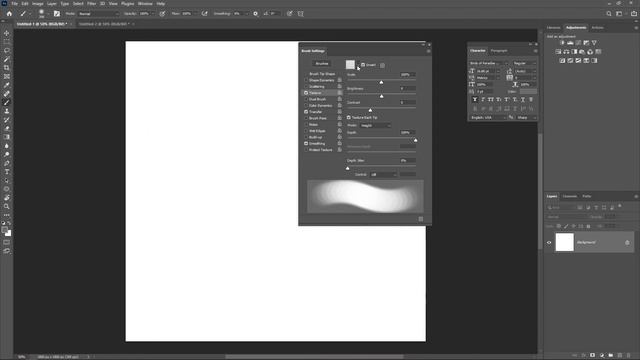
Task: Click the Faux Bold style icon
Action: coord(475,100)
